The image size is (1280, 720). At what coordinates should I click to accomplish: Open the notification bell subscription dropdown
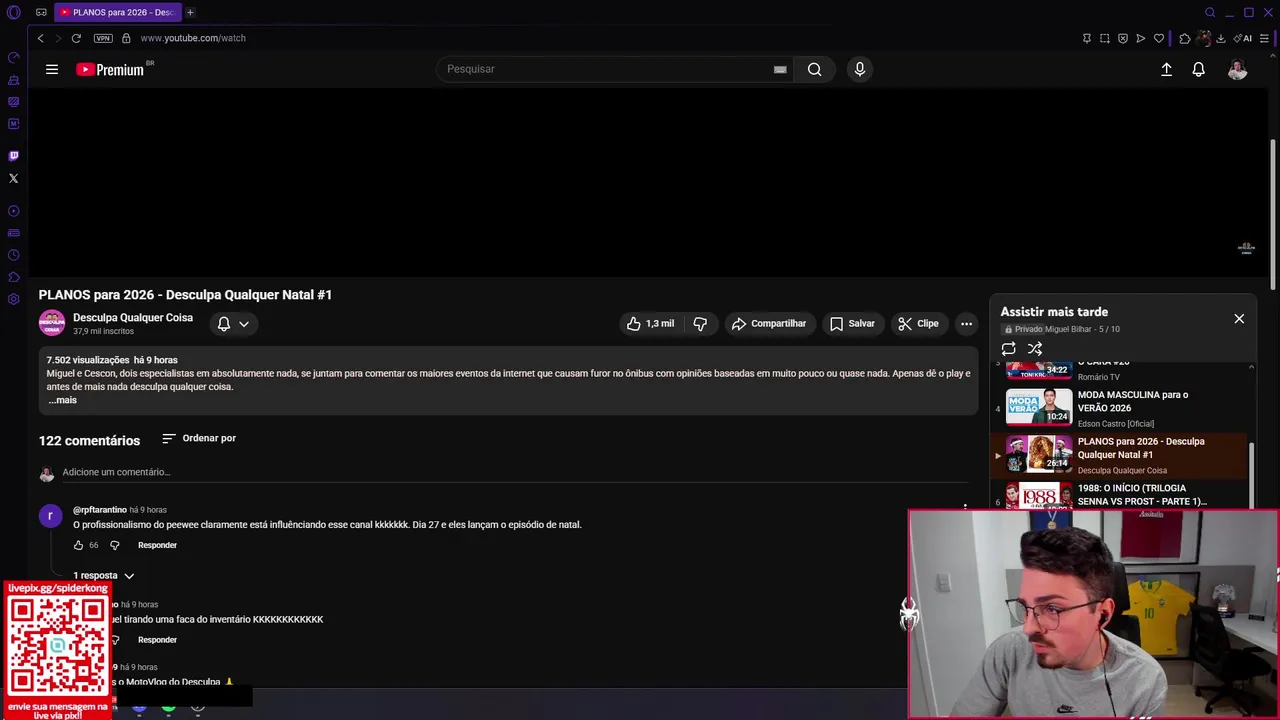point(233,324)
